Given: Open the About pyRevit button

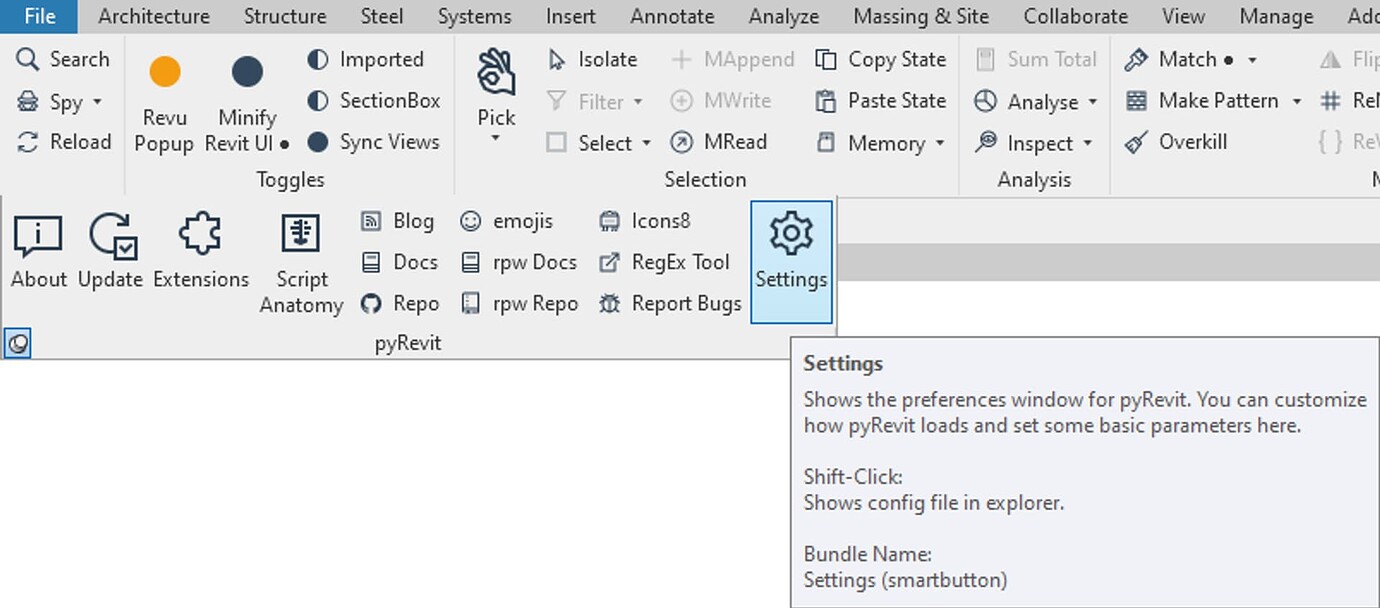Looking at the screenshot, I should [x=38, y=252].
